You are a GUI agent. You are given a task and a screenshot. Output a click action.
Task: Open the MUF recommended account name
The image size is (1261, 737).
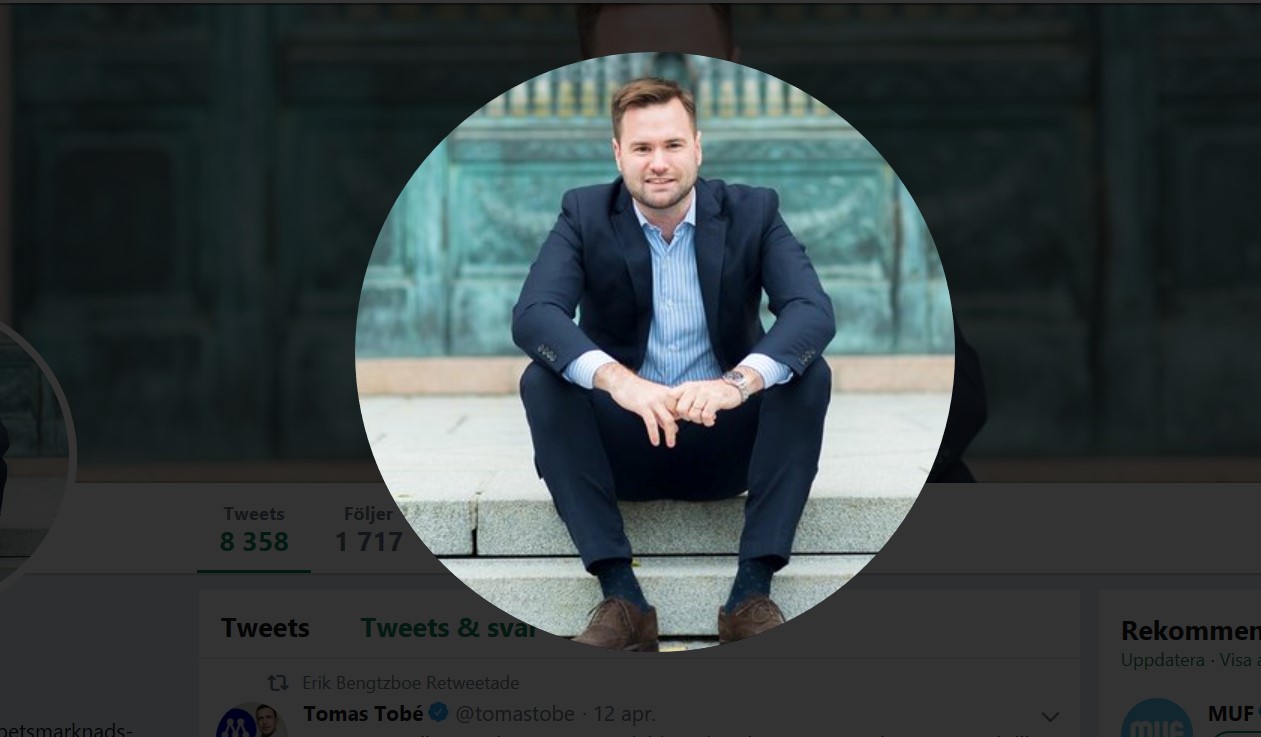point(1231,714)
